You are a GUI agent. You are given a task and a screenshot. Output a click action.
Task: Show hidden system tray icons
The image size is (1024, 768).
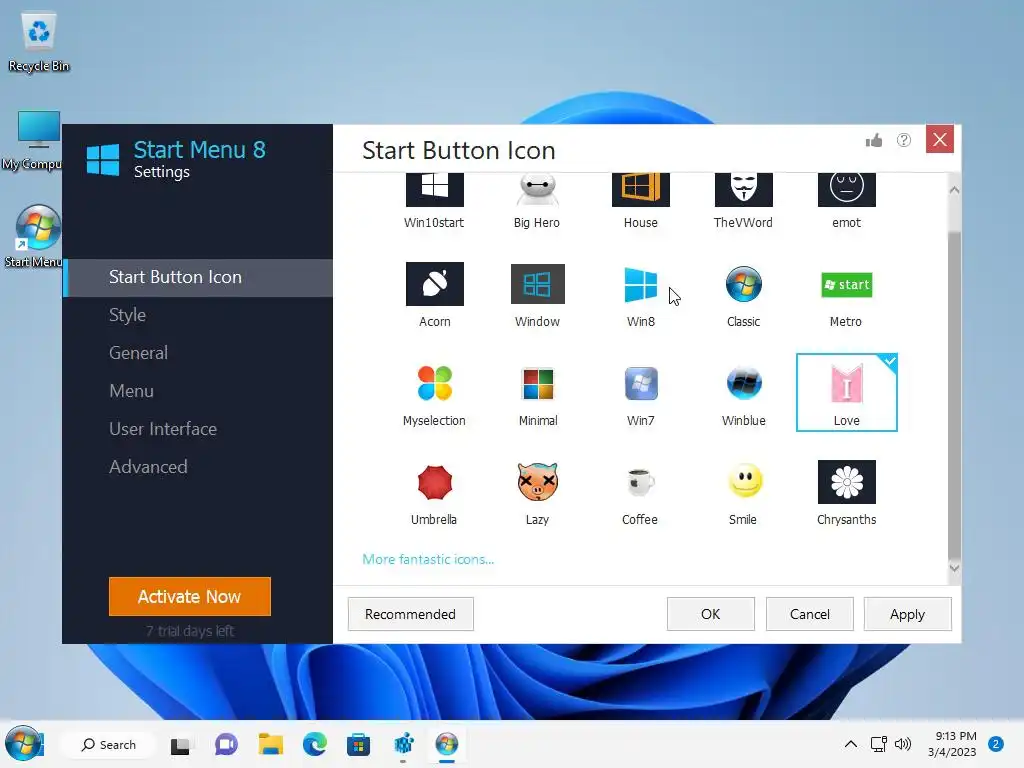(851, 744)
